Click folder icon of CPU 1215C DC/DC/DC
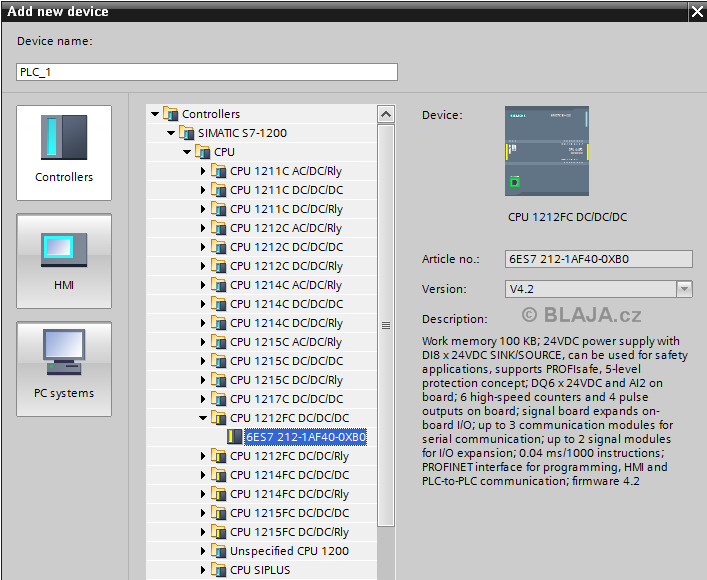The height and width of the screenshot is (580, 707). point(219,361)
